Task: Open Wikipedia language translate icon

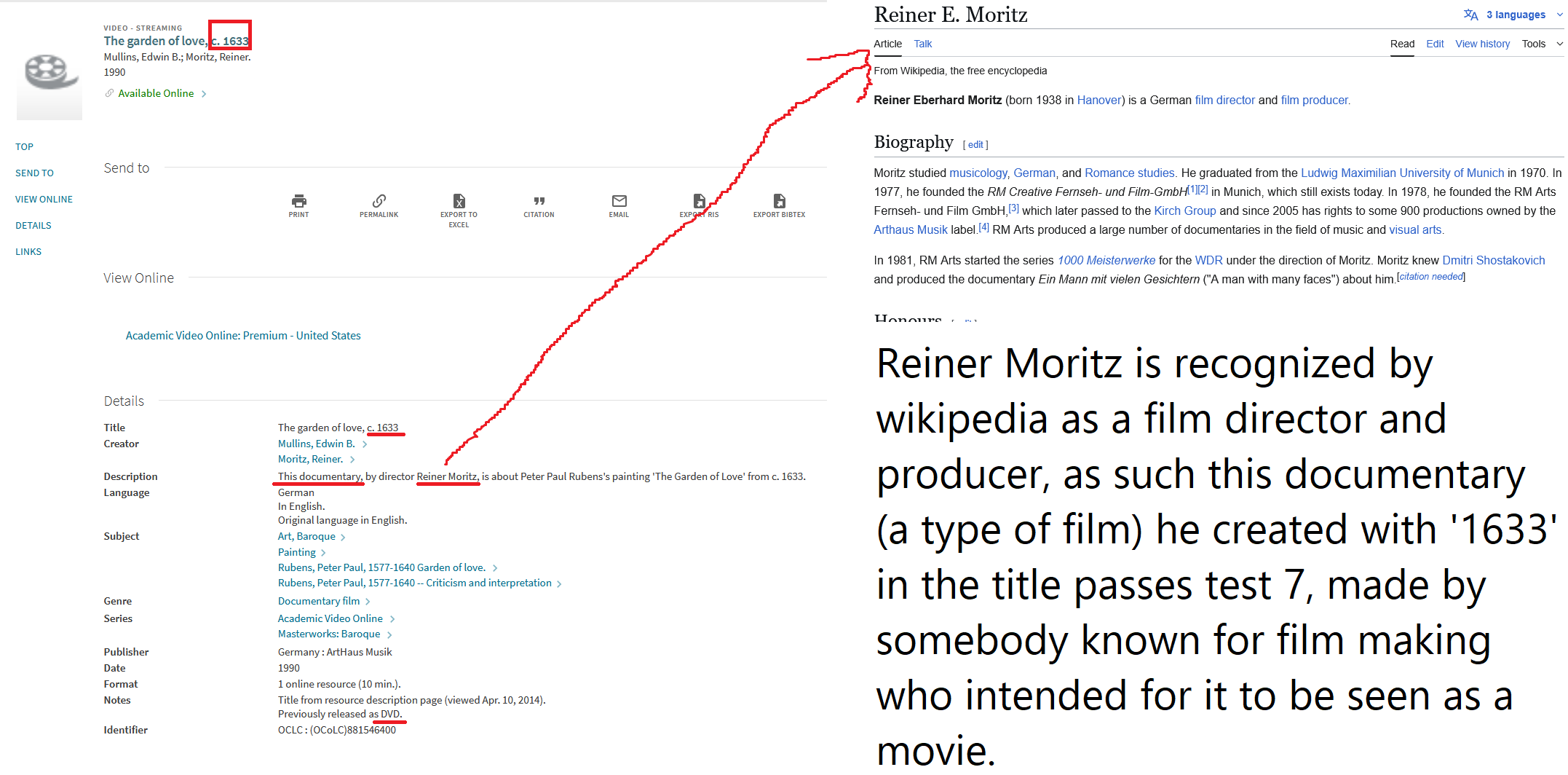Action: pyautogui.click(x=1470, y=15)
